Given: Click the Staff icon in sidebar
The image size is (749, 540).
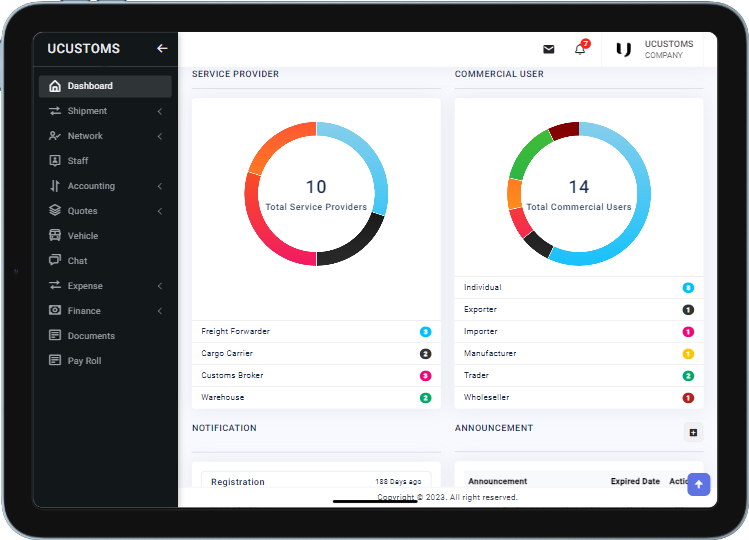Looking at the screenshot, I should (55, 161).
